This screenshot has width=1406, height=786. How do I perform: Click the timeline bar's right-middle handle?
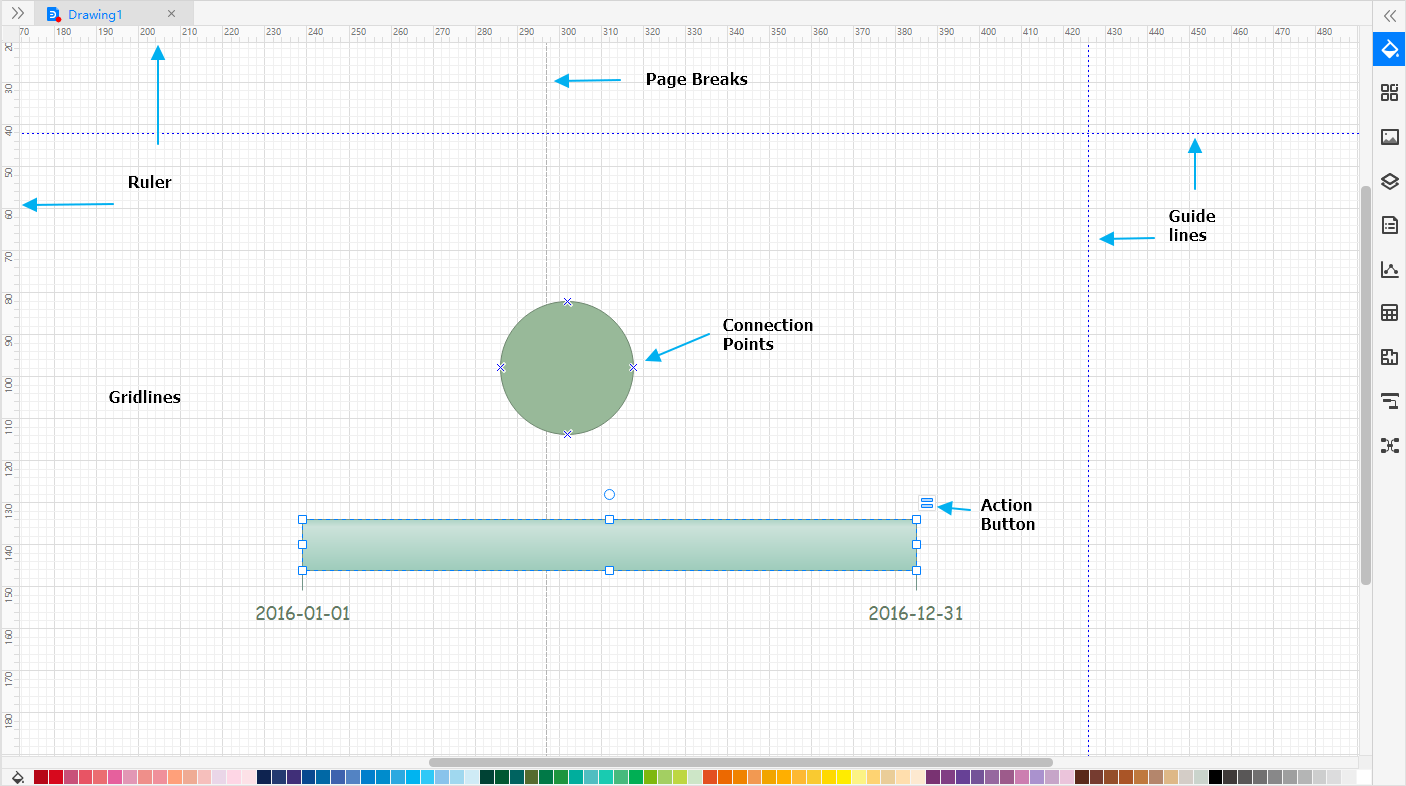[916, 545]
